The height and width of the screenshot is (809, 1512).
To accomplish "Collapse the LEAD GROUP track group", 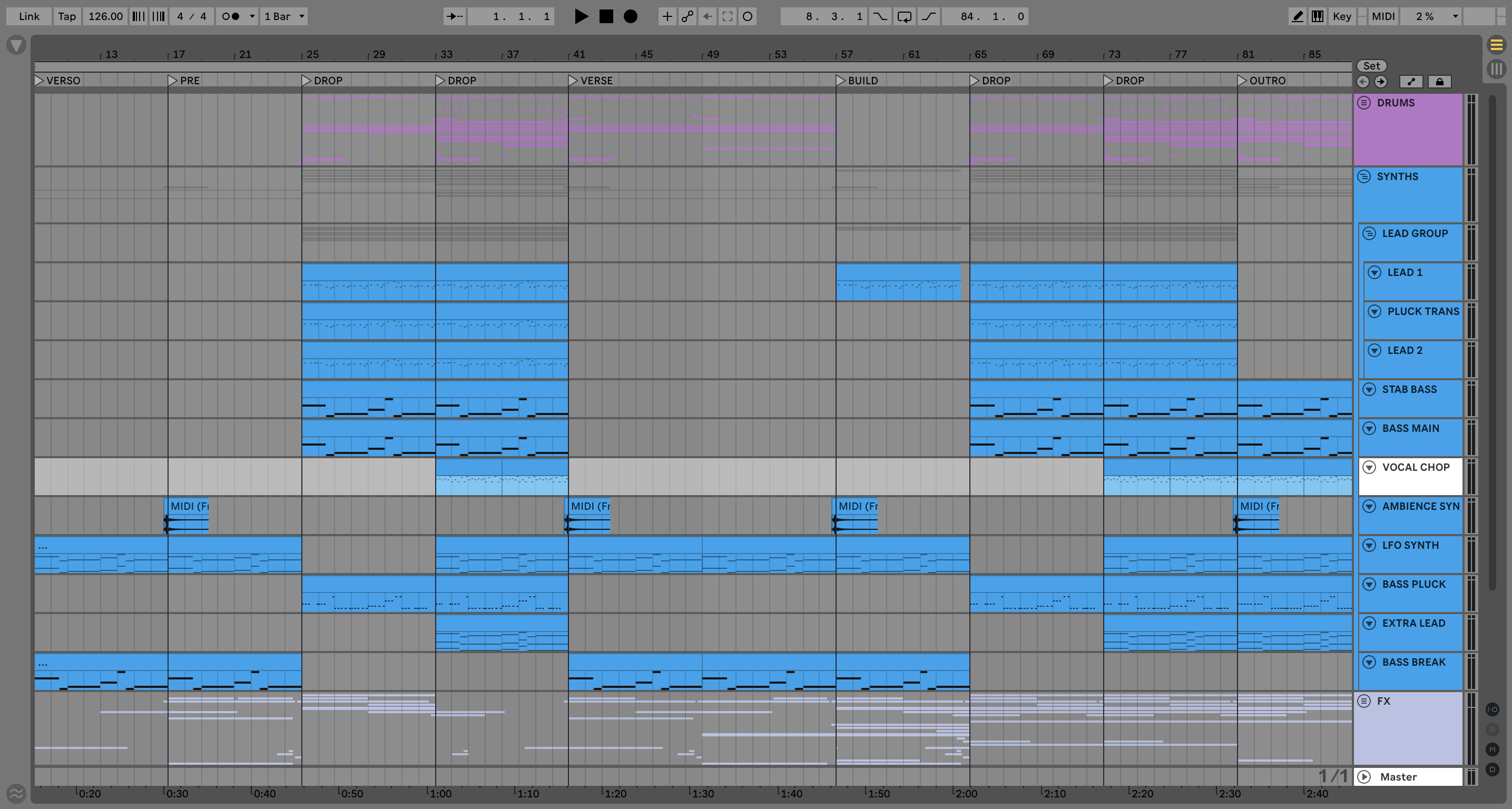I will pos(1369,233).
